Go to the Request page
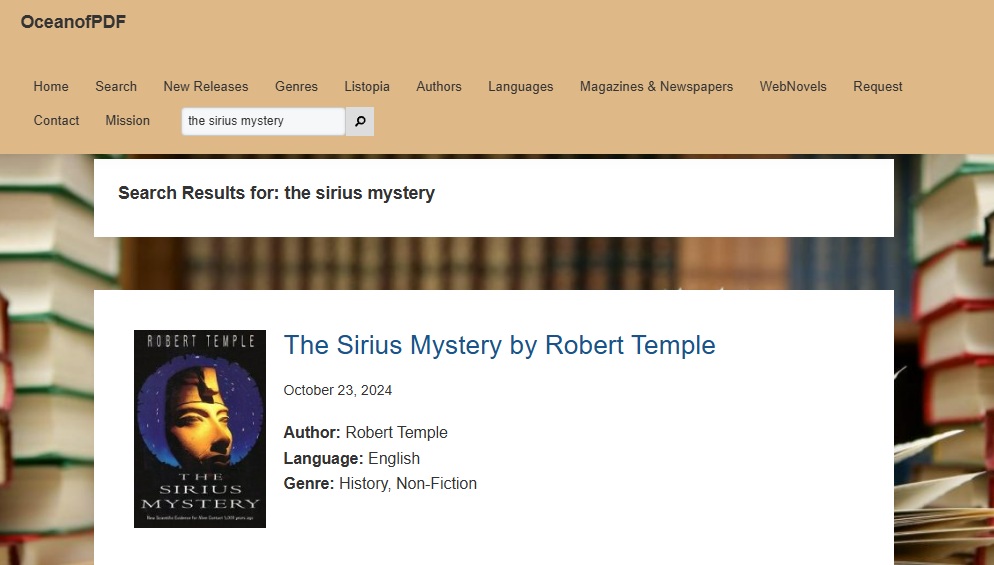994x565 pixels. pos(878,87)
